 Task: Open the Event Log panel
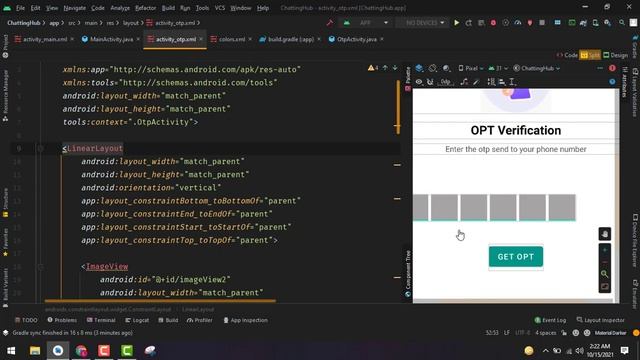pos(550,320)
